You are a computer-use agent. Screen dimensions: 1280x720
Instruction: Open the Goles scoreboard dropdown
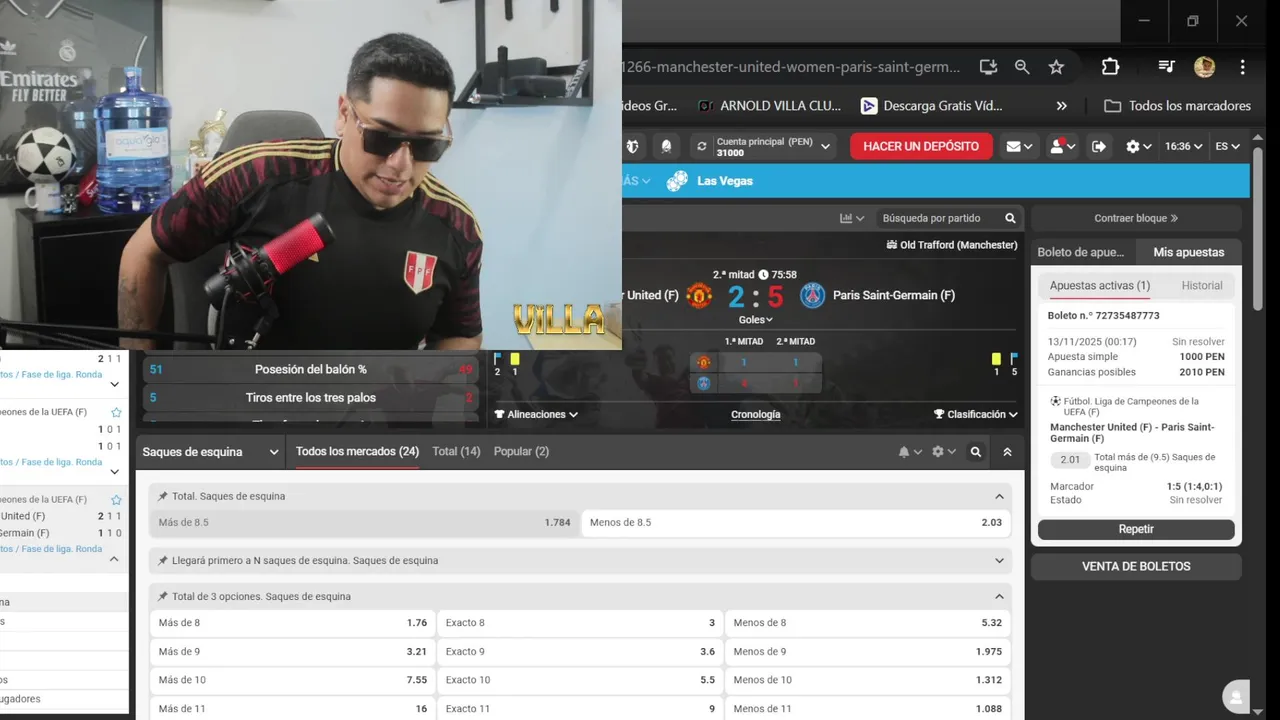[x=755, y=320]
